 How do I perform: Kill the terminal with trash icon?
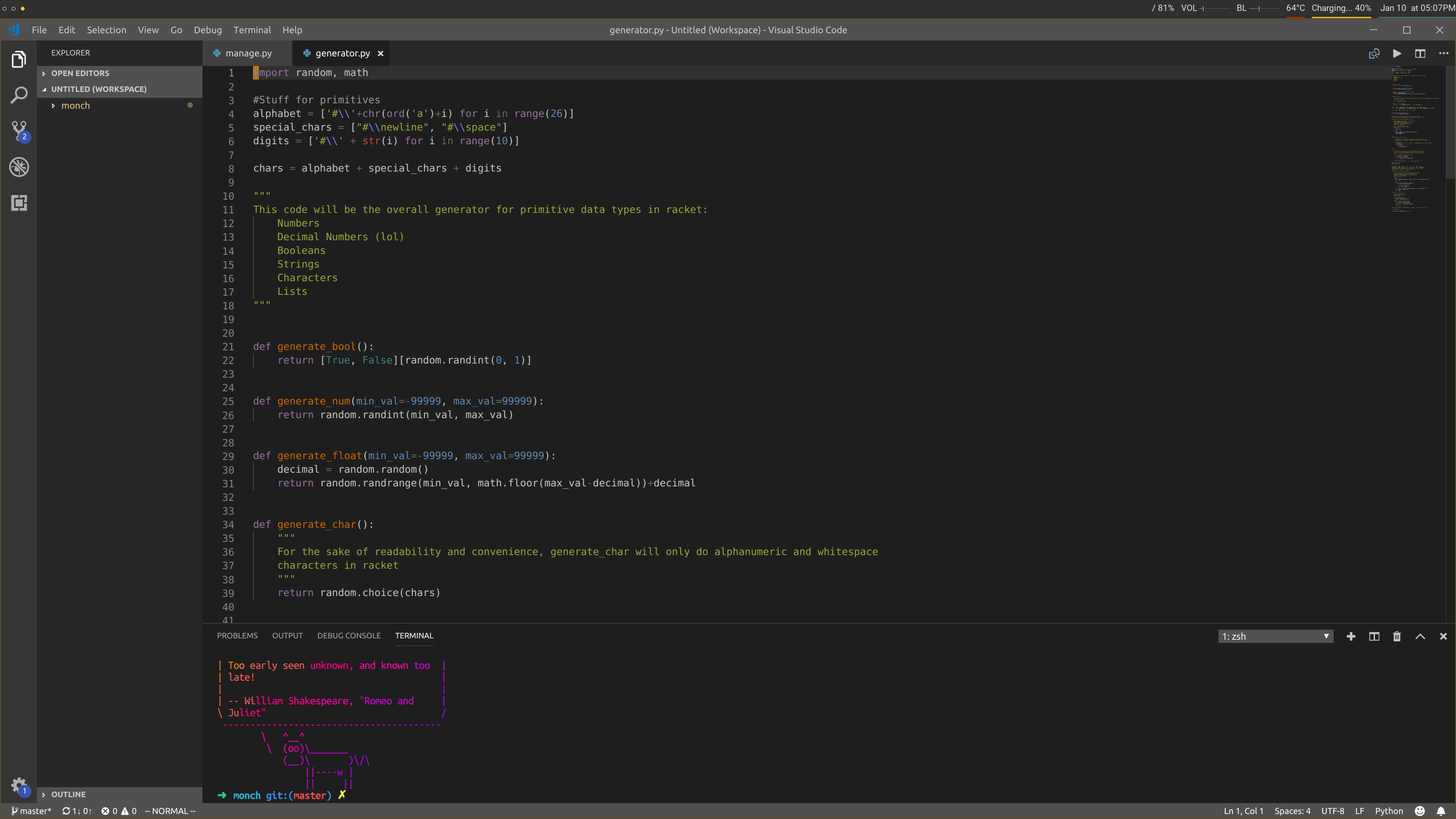click(1397, 637)
